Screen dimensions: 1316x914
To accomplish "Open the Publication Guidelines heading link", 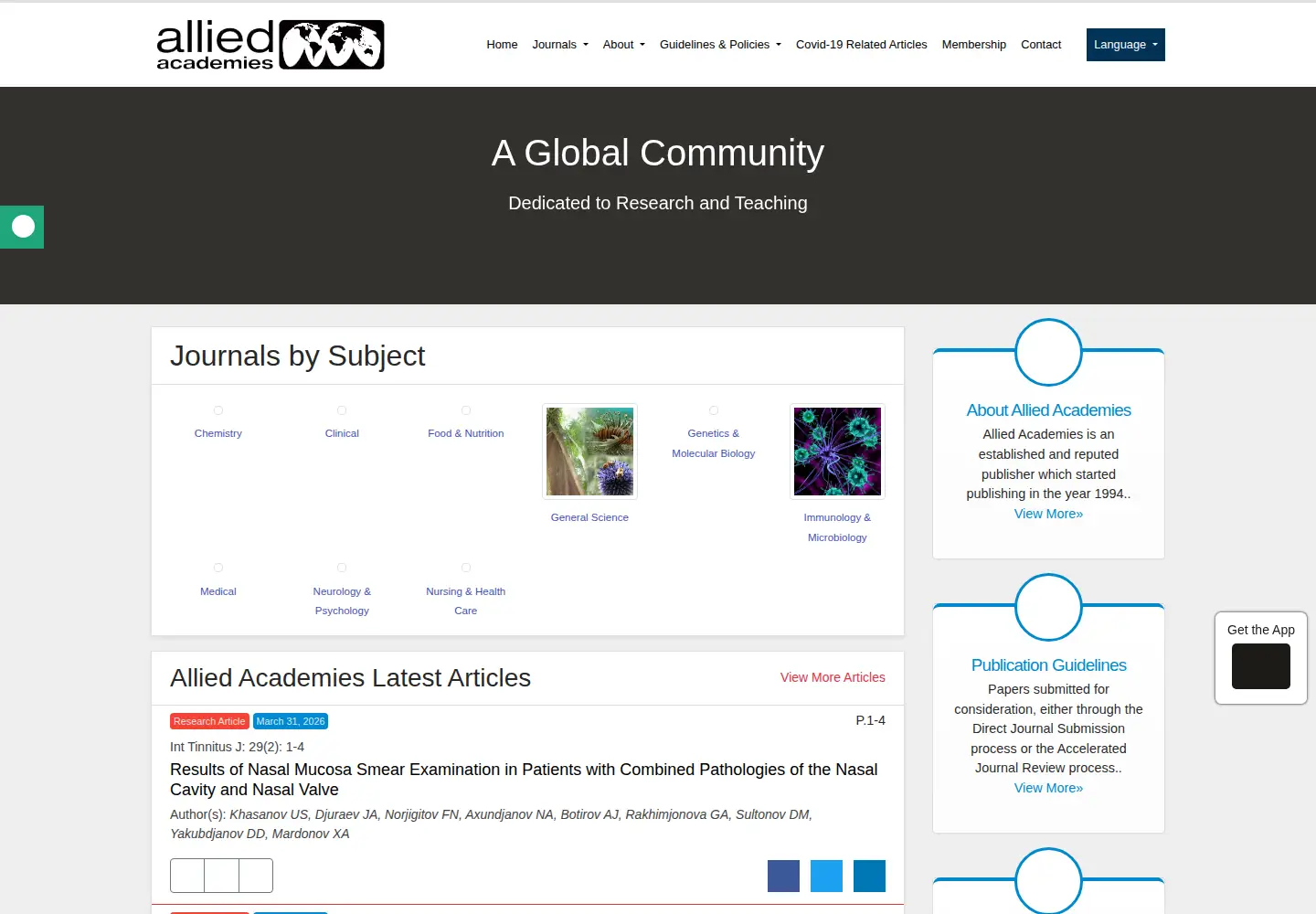I will 1048,665.
